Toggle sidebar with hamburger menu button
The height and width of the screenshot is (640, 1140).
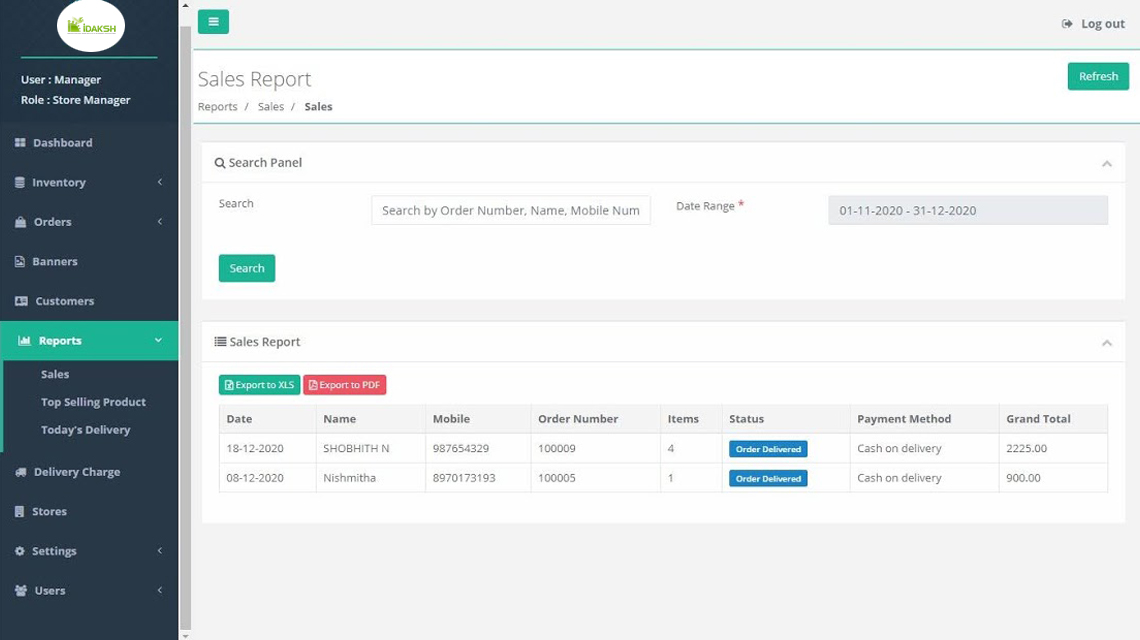click(213, 22)
